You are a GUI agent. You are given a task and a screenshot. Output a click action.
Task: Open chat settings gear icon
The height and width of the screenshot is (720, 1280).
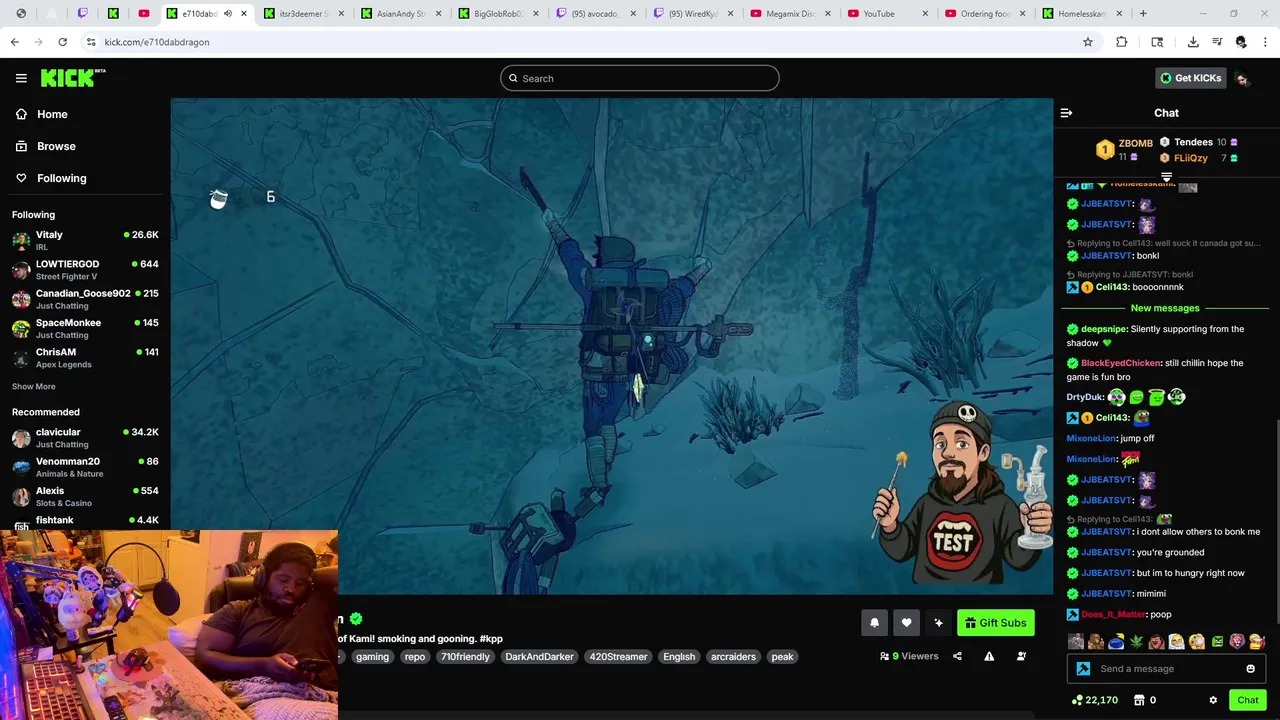[1213, 700]
